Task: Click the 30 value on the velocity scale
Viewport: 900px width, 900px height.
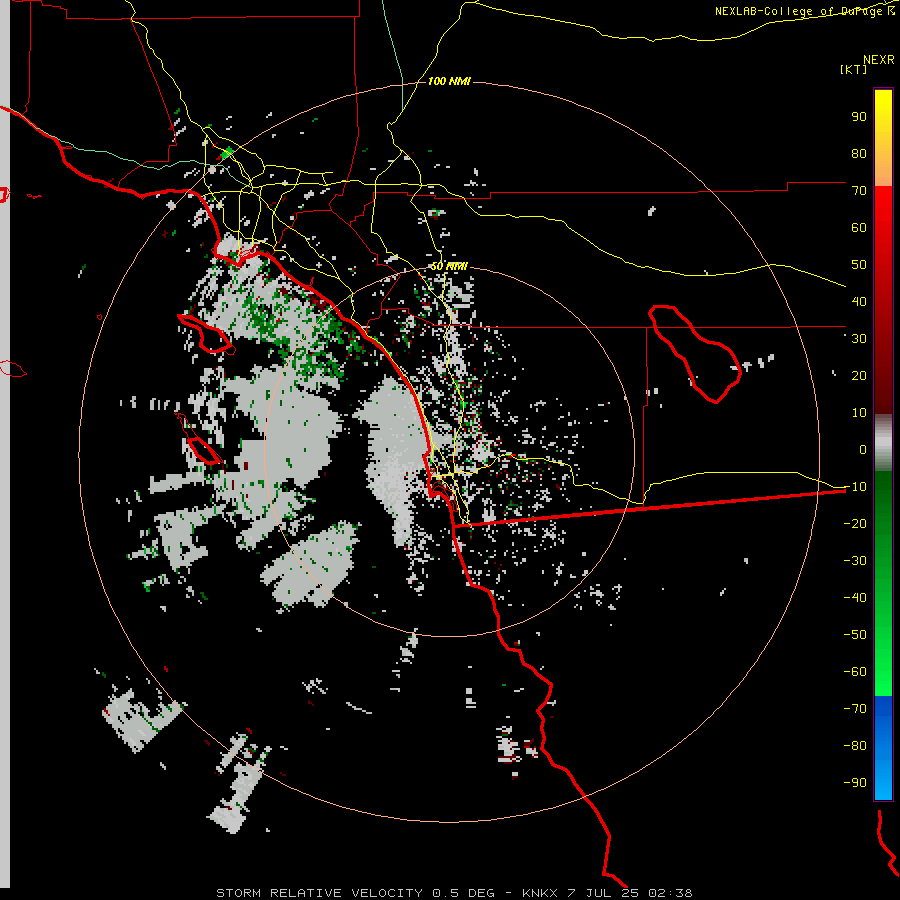Action: (x=859, y=339)
